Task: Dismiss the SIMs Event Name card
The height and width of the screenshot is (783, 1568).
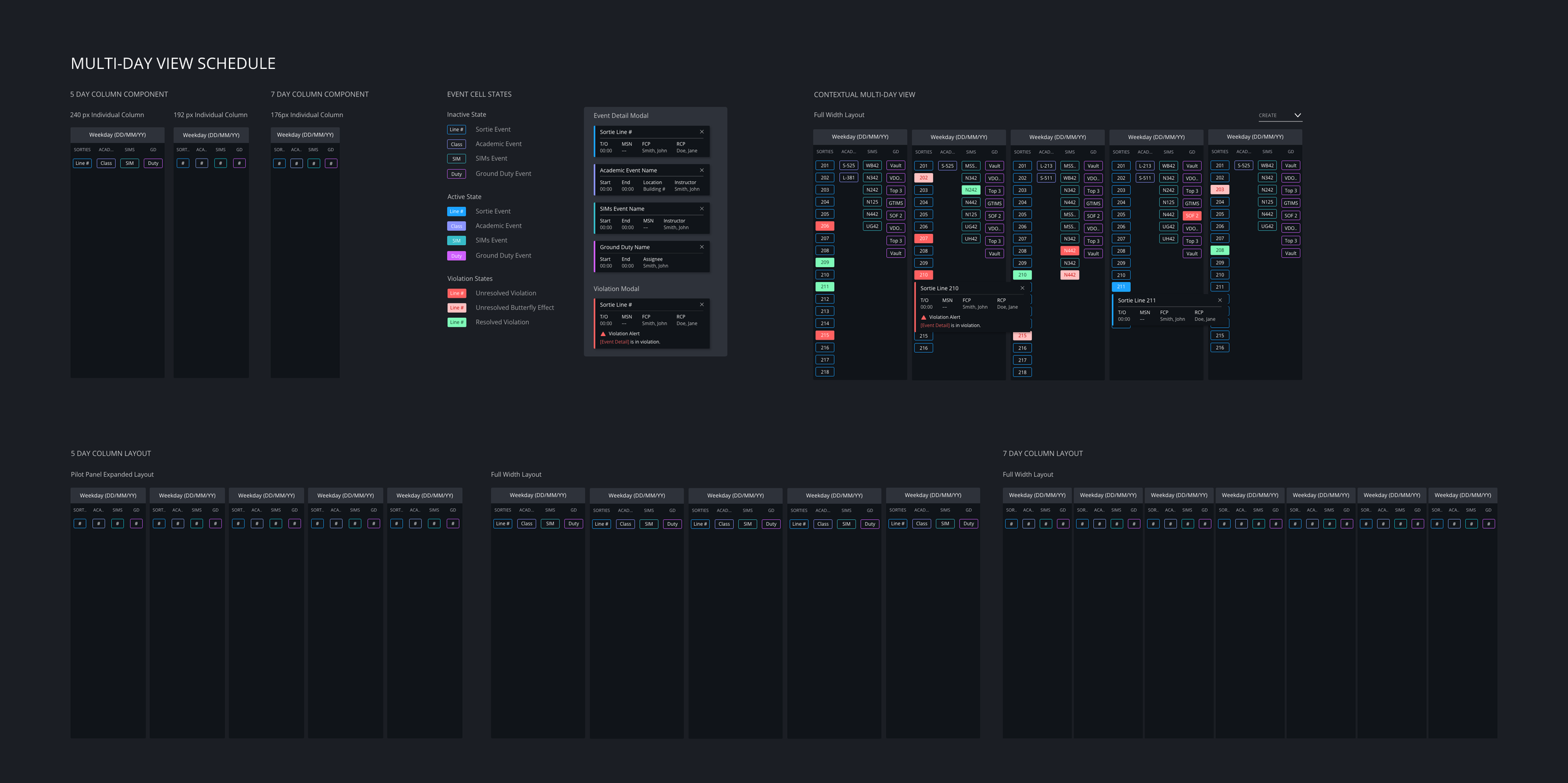Action: pos(702,209)
